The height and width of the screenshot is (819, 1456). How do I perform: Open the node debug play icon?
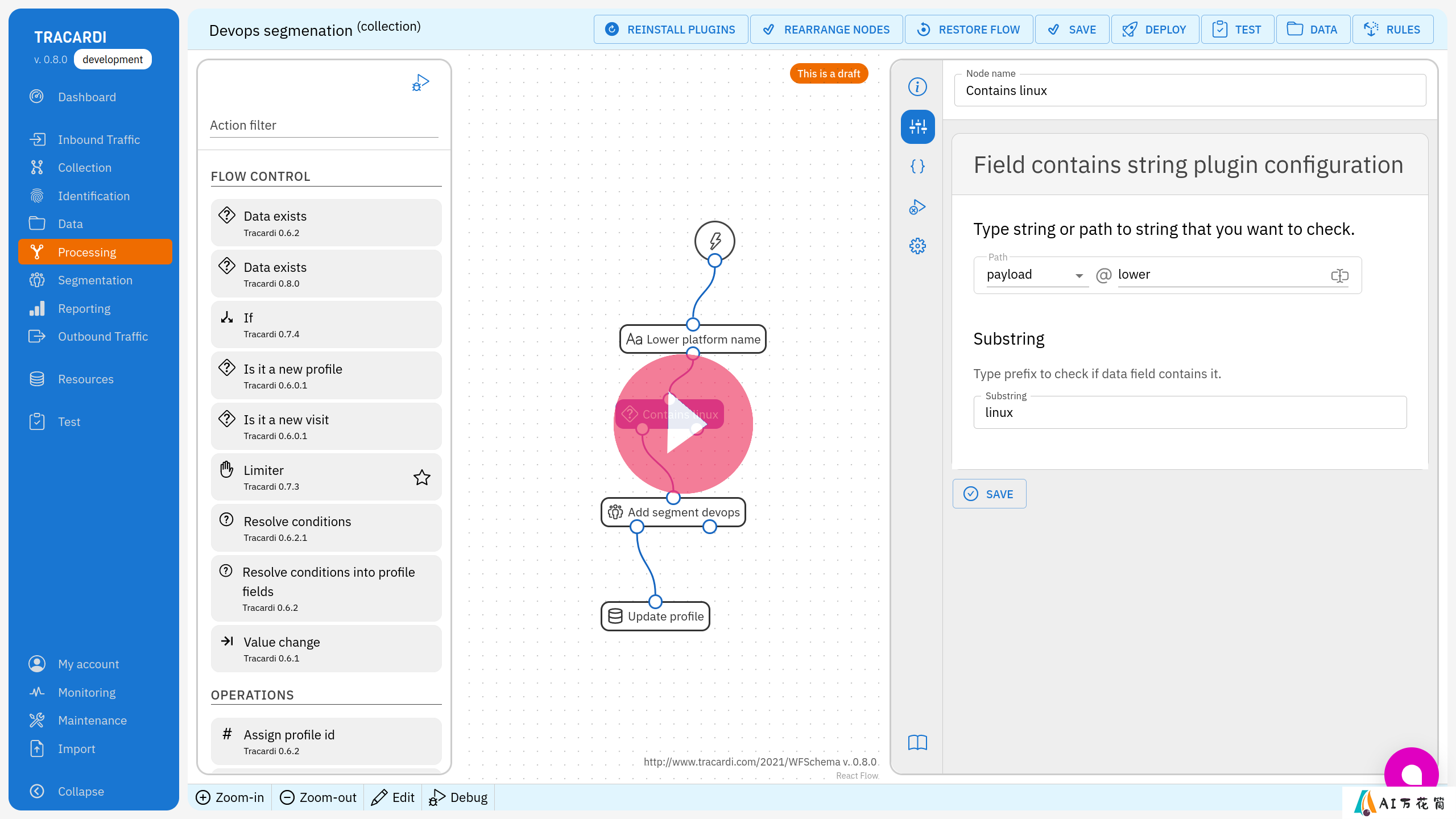coord(917,206)
